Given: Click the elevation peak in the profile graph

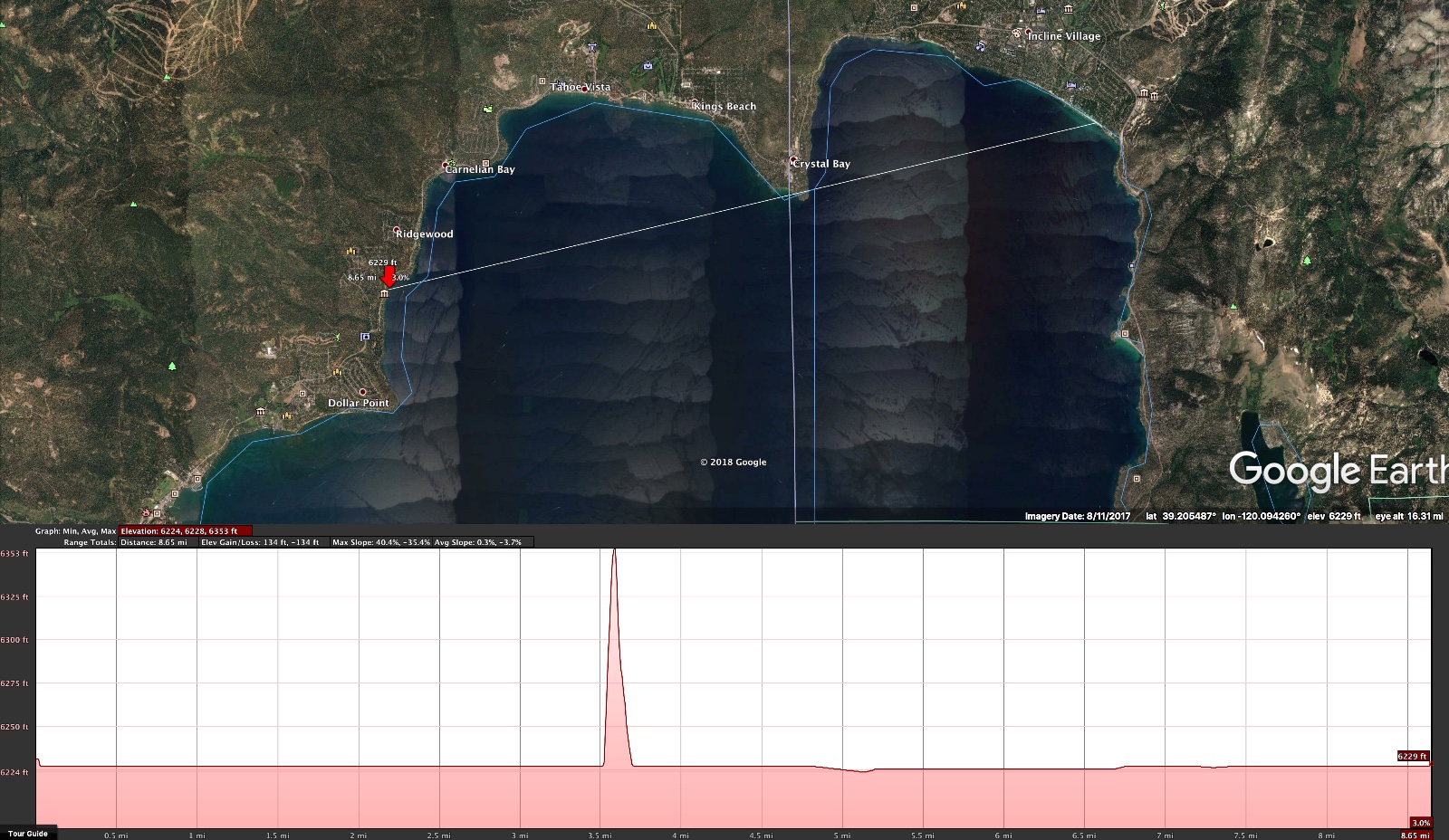Looking at the screenshot, I should (614, 552).
